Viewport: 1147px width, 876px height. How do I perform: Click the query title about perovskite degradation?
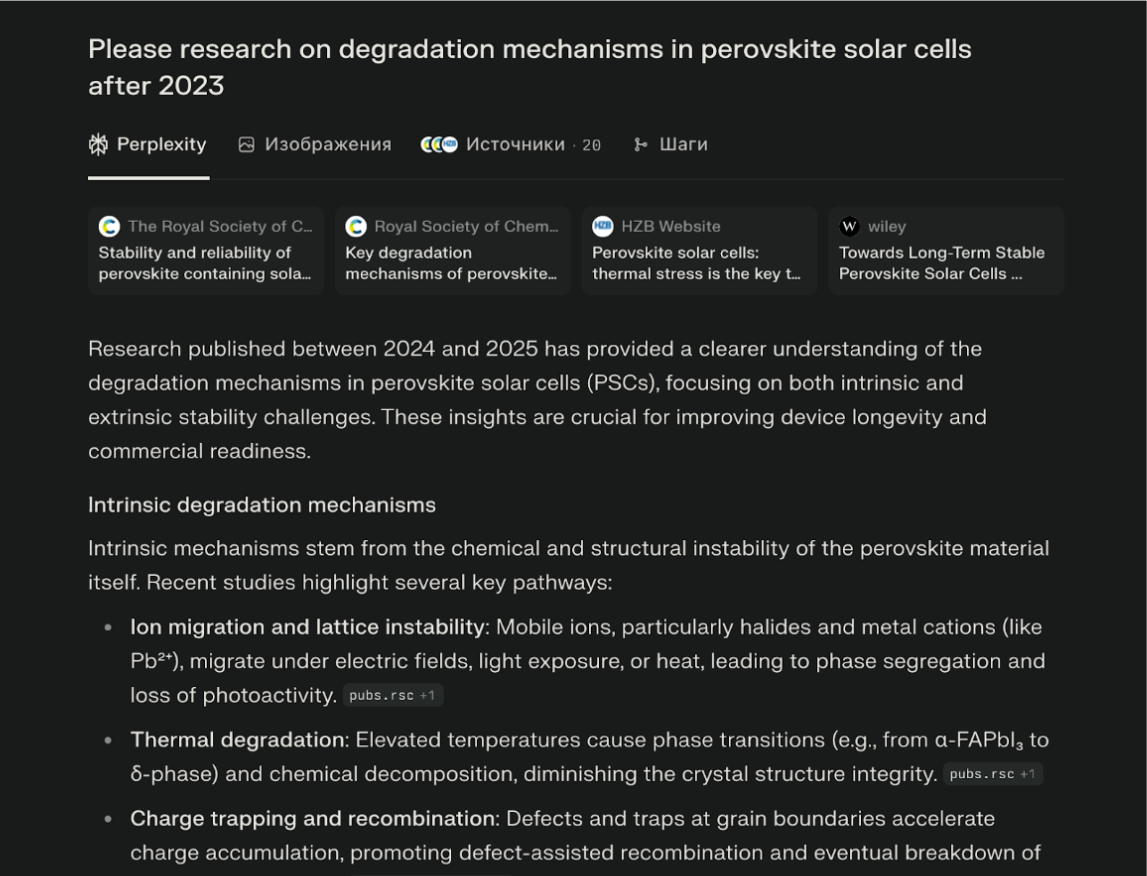point(529,67)
